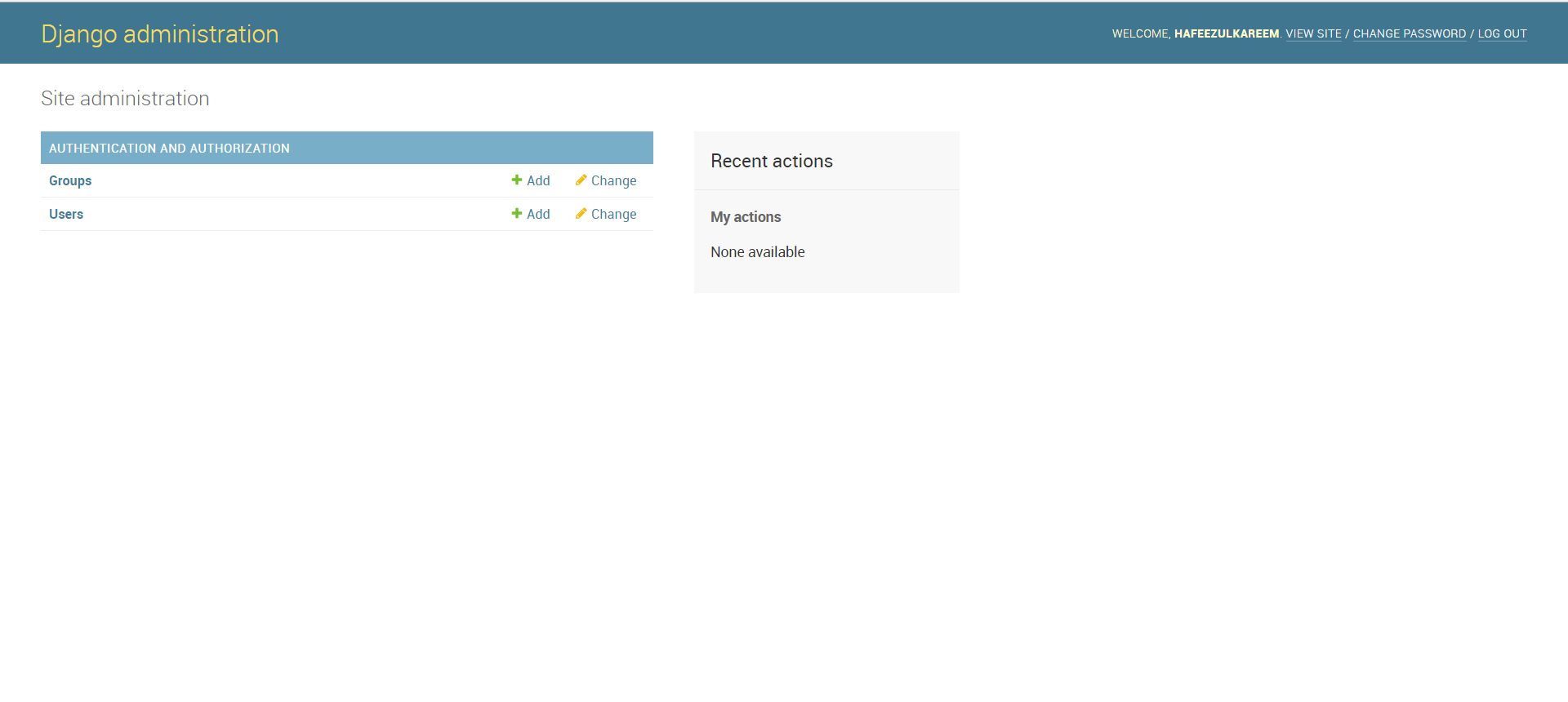This screenshot has width=1568, height=702.
Task: Select the HAFEEZULKAREEM username text
Action: (x=1227, y=34)
